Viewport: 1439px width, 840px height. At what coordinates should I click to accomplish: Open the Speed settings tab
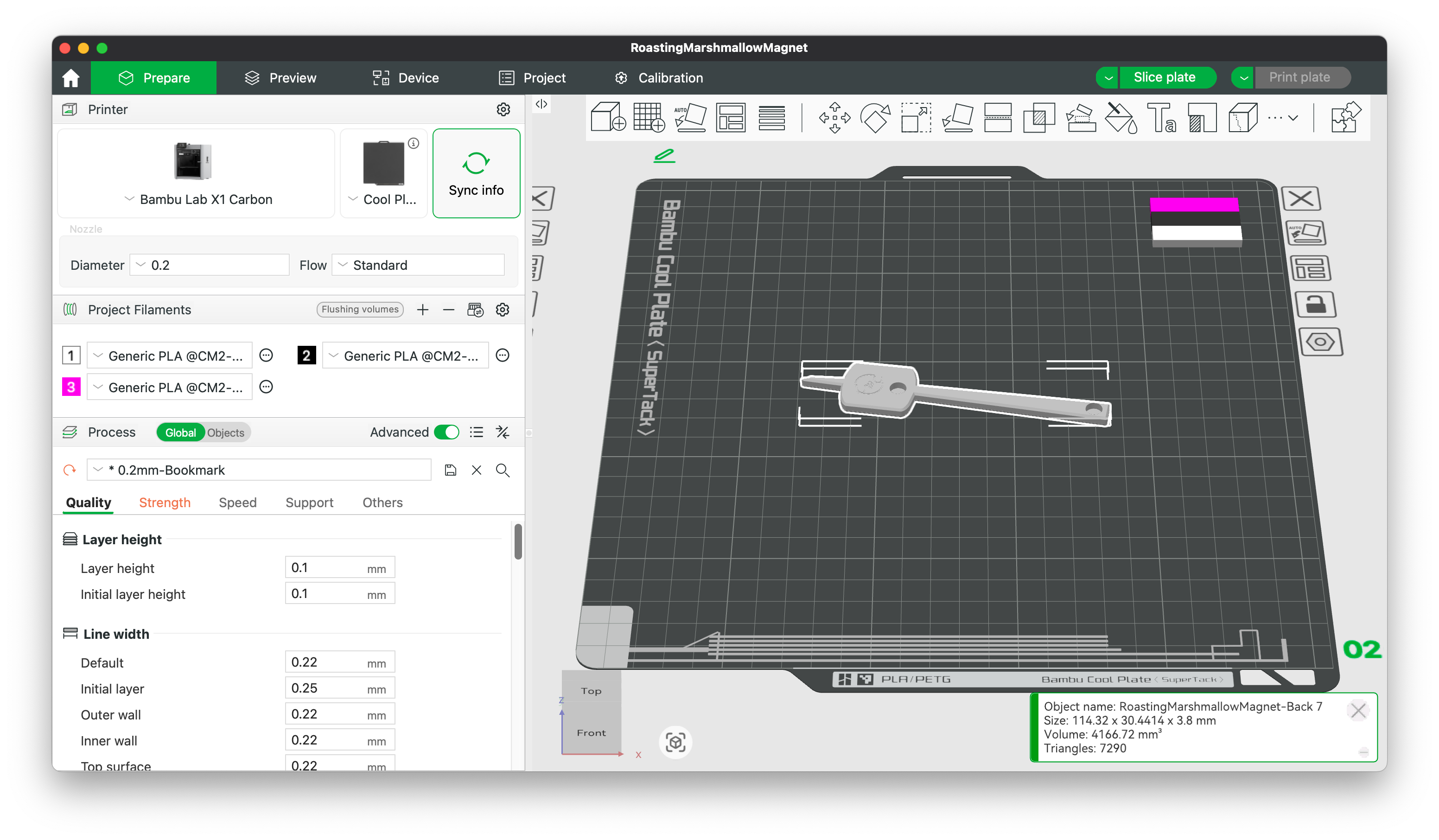click(237, 503)
